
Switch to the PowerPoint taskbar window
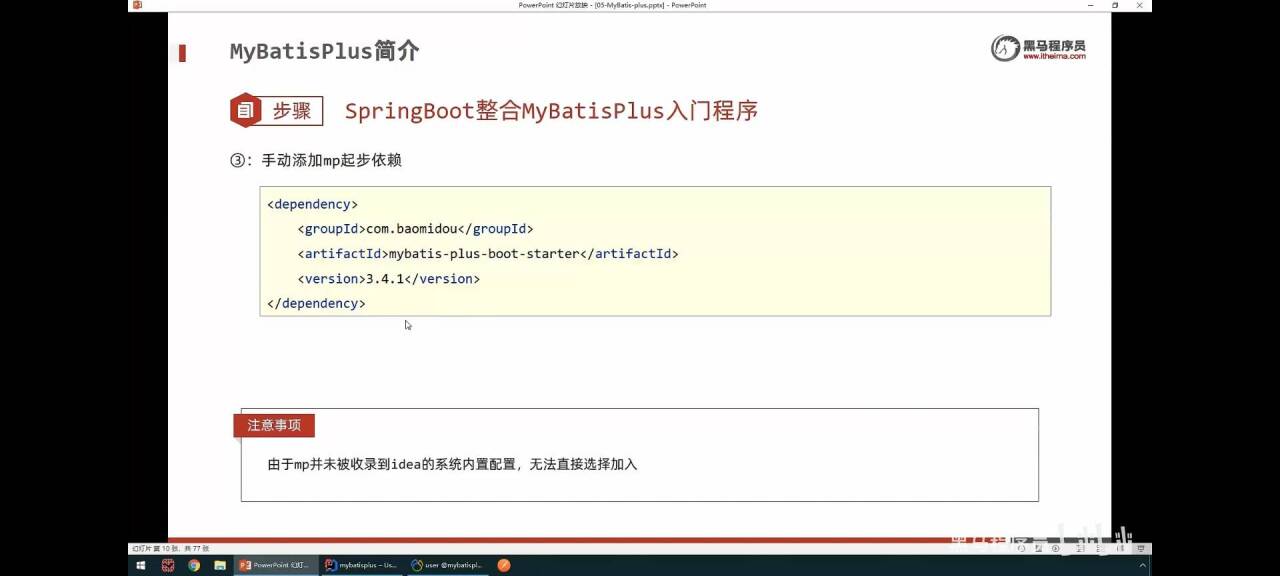(276, 565)
